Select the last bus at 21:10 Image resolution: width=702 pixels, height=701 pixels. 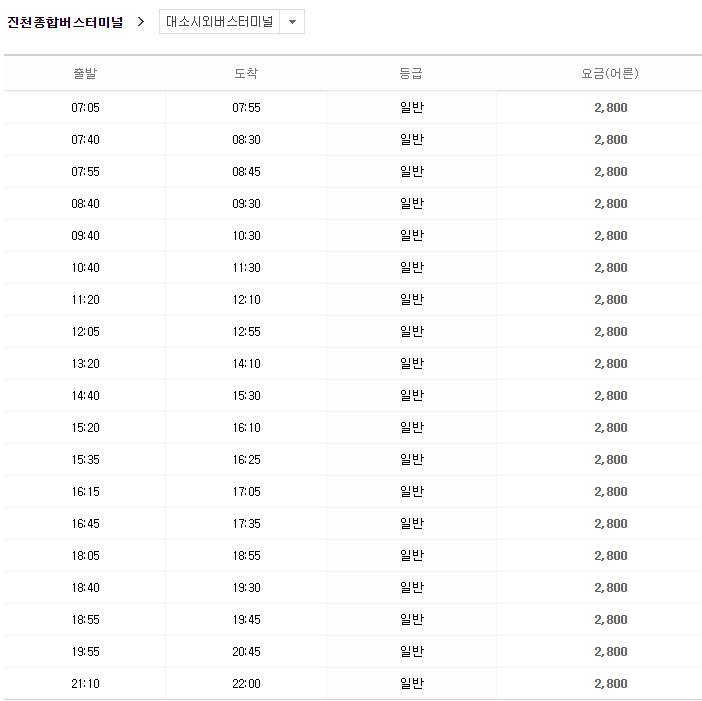click(x=85, y=684)
